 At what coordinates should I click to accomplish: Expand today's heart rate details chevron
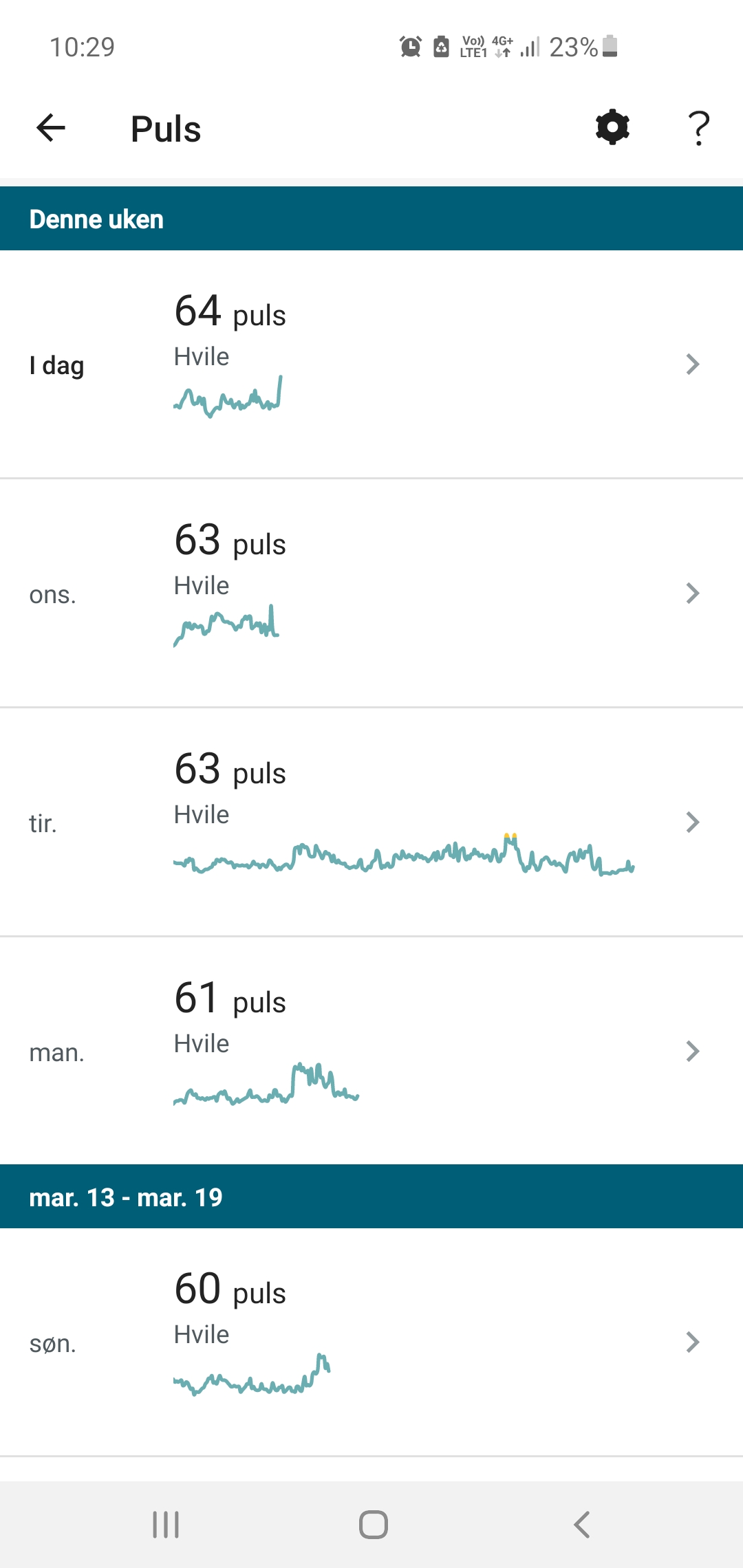coord(692,364)
